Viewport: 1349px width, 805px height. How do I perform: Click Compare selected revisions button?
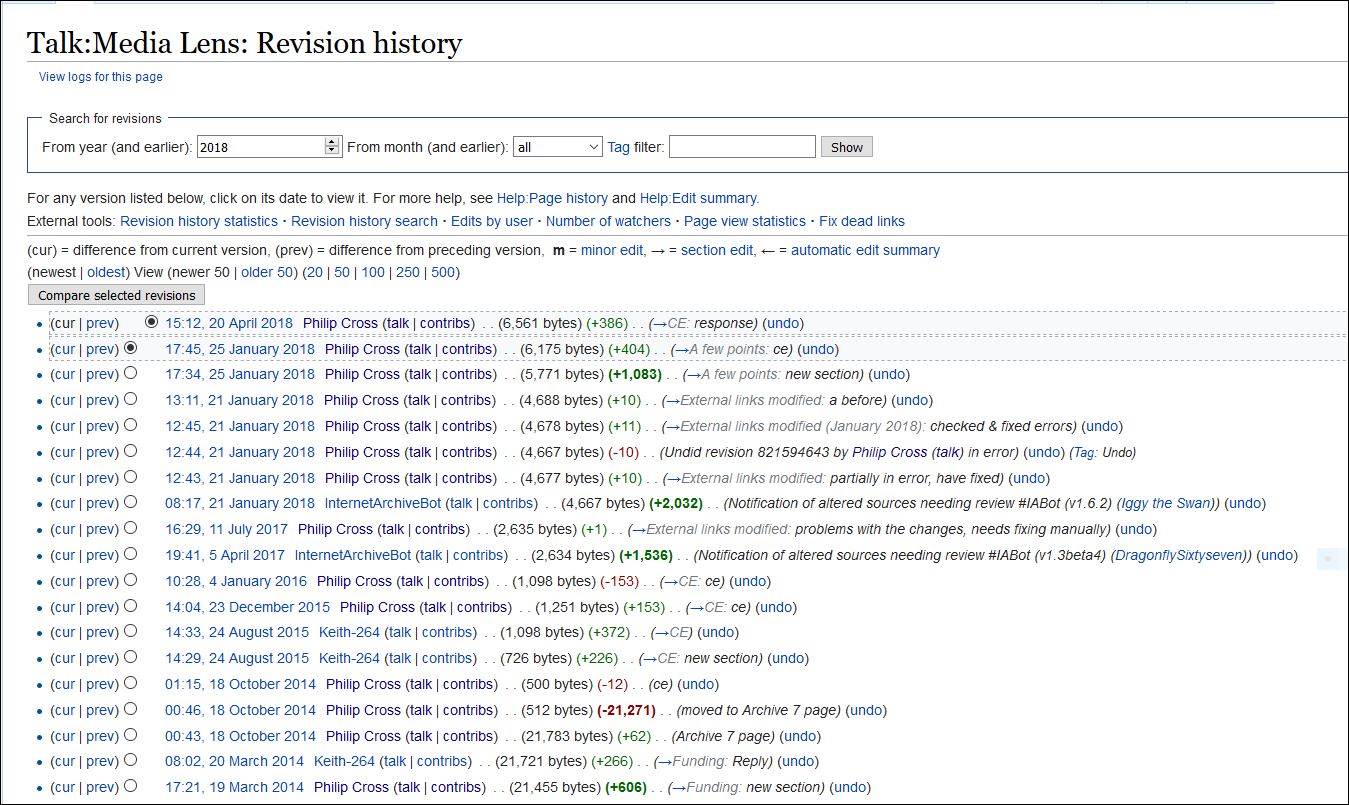tap(117, 295)
